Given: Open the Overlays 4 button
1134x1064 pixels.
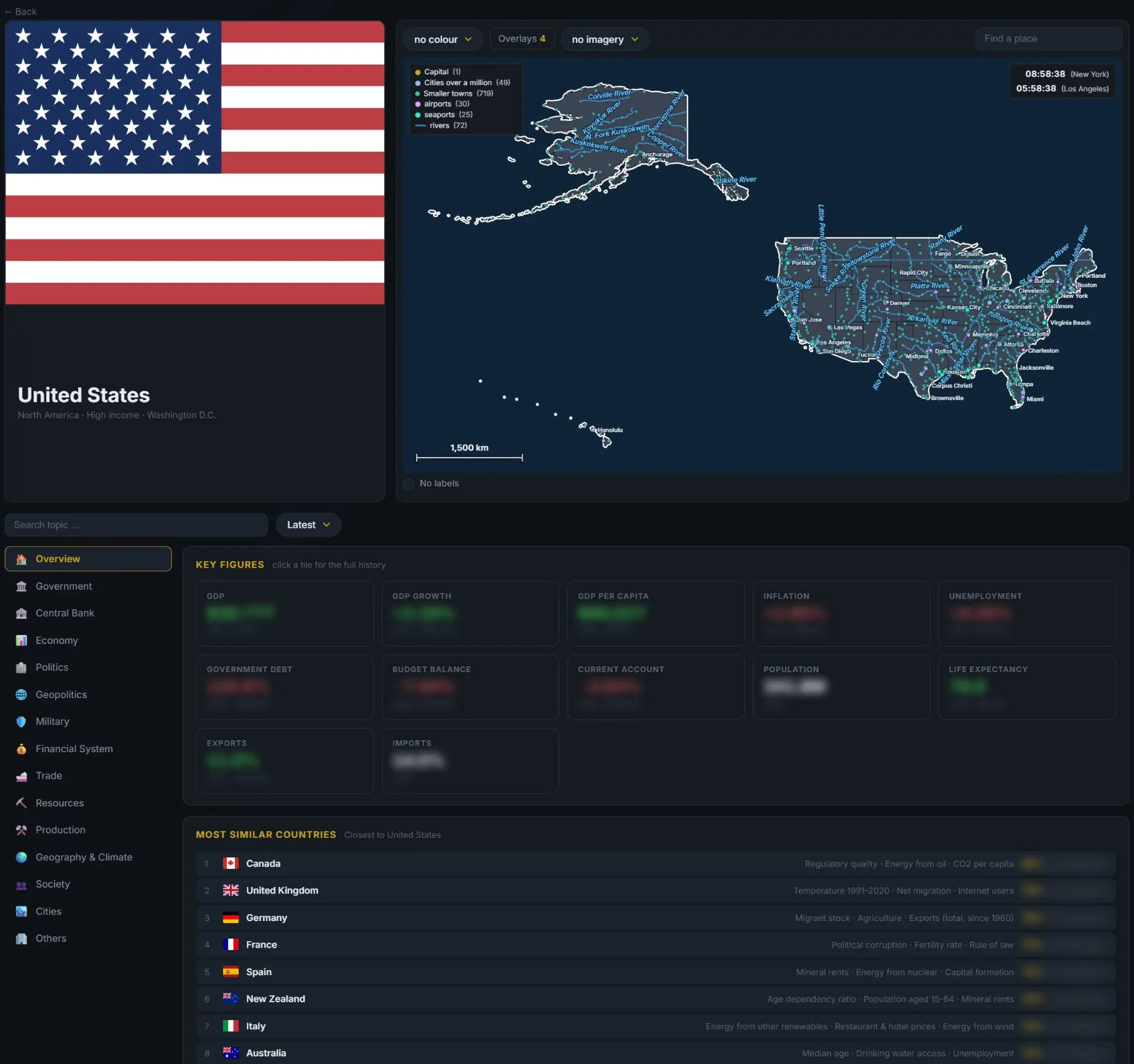Looking at the screenshot, I should (x=522, y=39).
